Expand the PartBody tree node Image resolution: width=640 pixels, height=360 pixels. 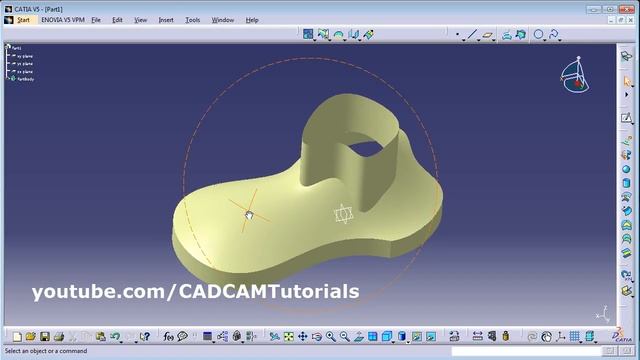[8, 79]
